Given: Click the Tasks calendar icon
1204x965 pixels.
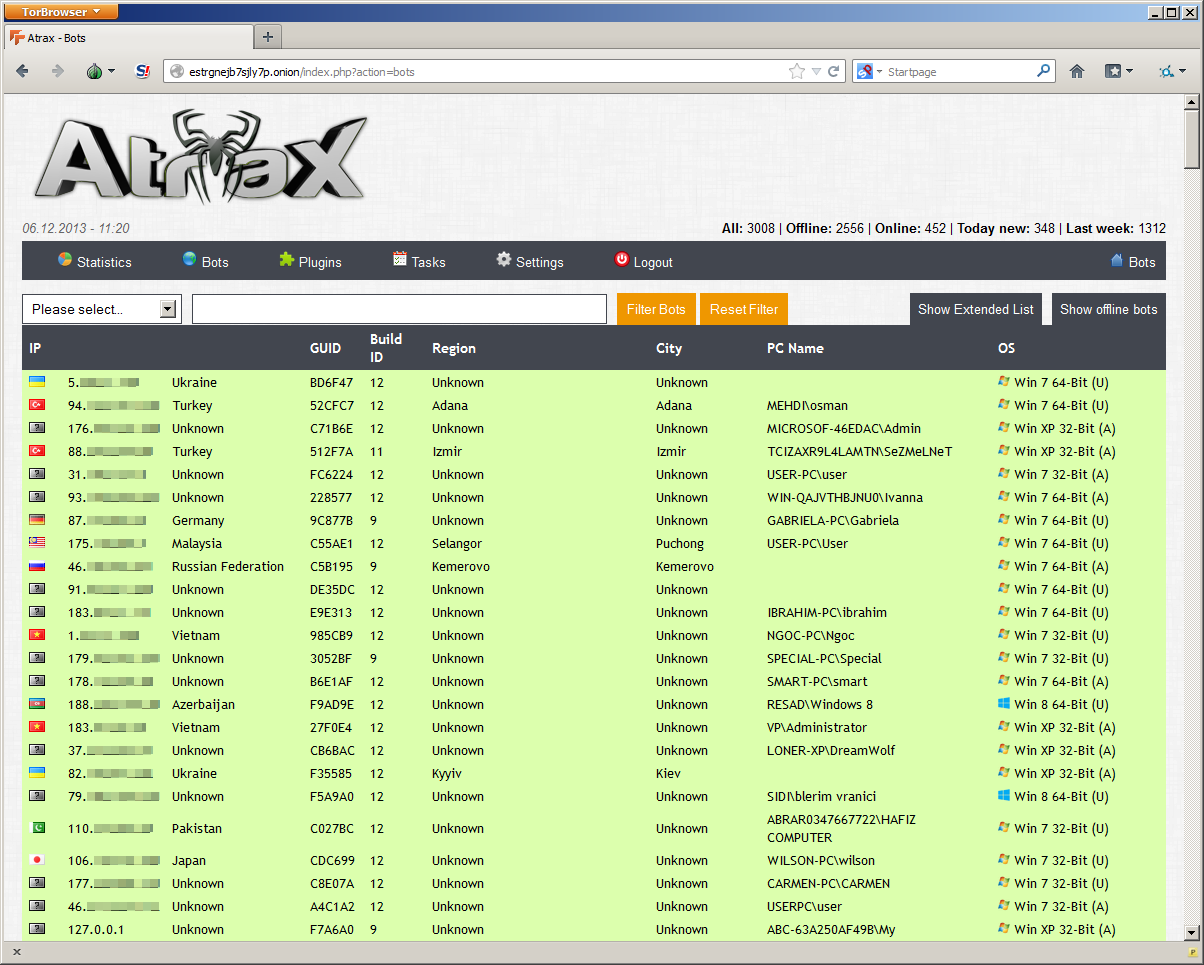Looking at the screenshot, I should (x=400, y=259).
